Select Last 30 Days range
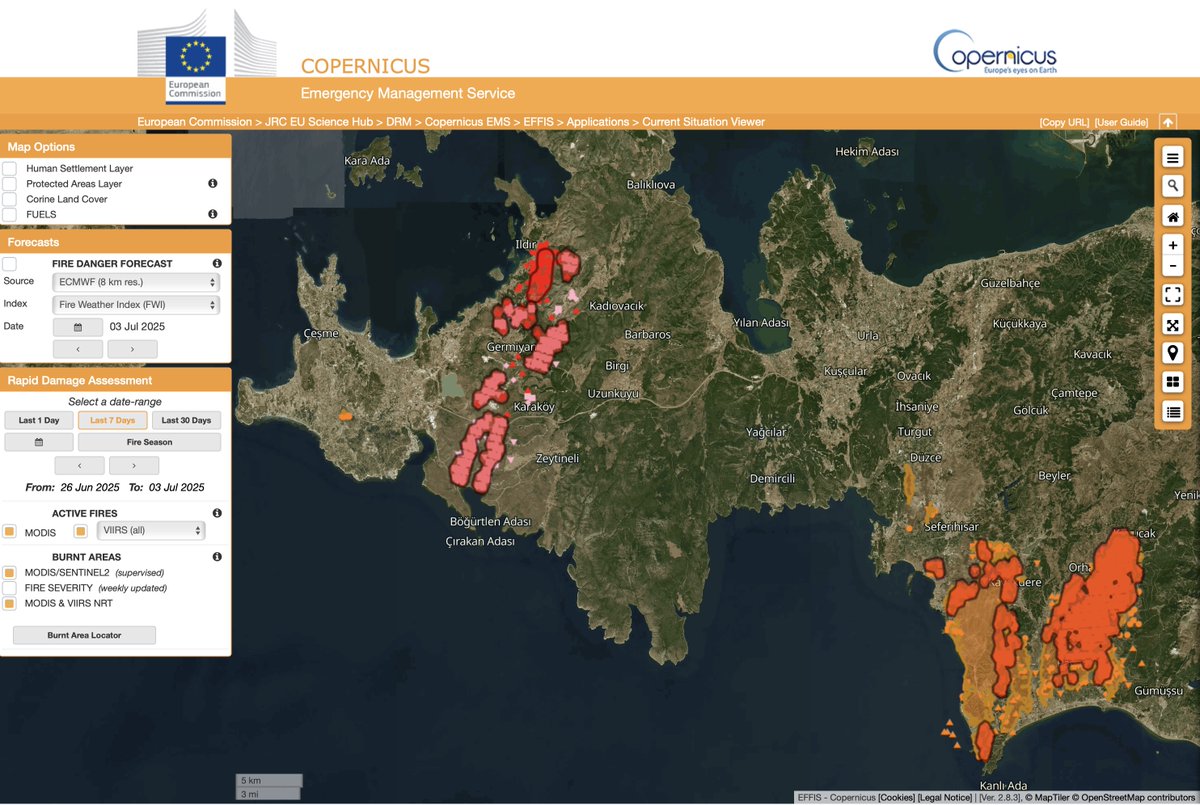Viewport: 1200px width, 805px height. [x=186, y=420]
